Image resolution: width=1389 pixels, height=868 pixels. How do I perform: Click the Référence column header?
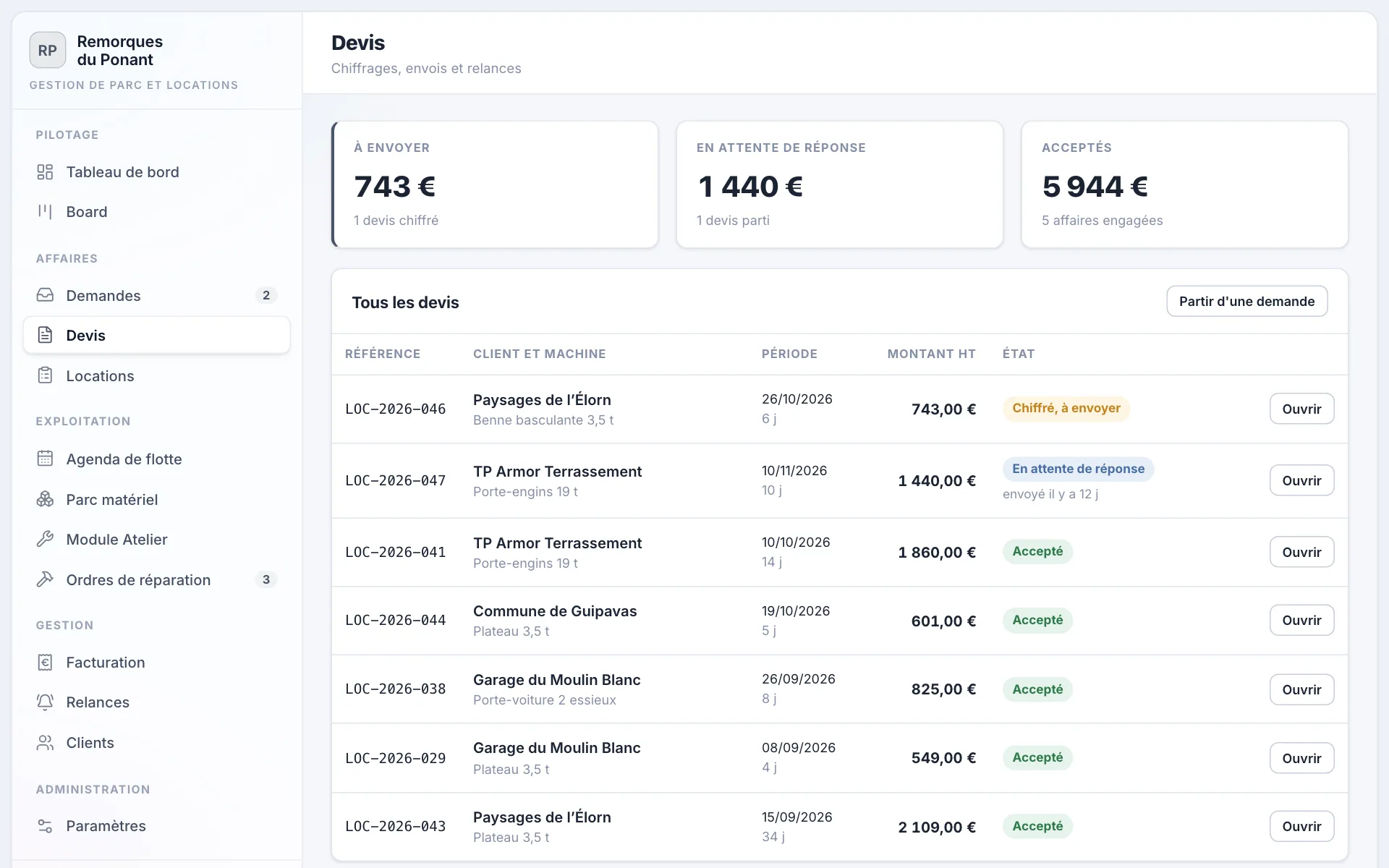[x=383, y=354]
